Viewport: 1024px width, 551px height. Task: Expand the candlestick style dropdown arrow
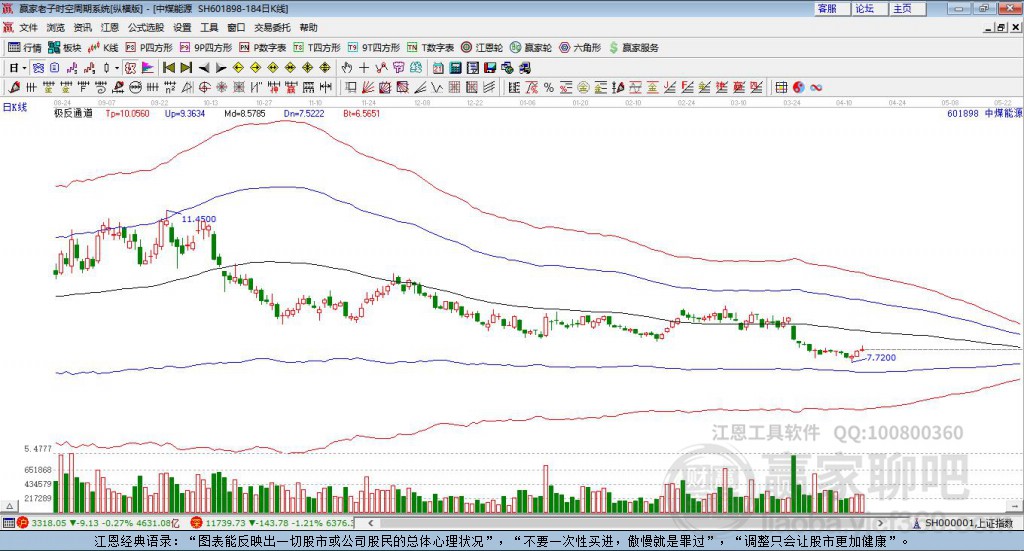(117, 67)
